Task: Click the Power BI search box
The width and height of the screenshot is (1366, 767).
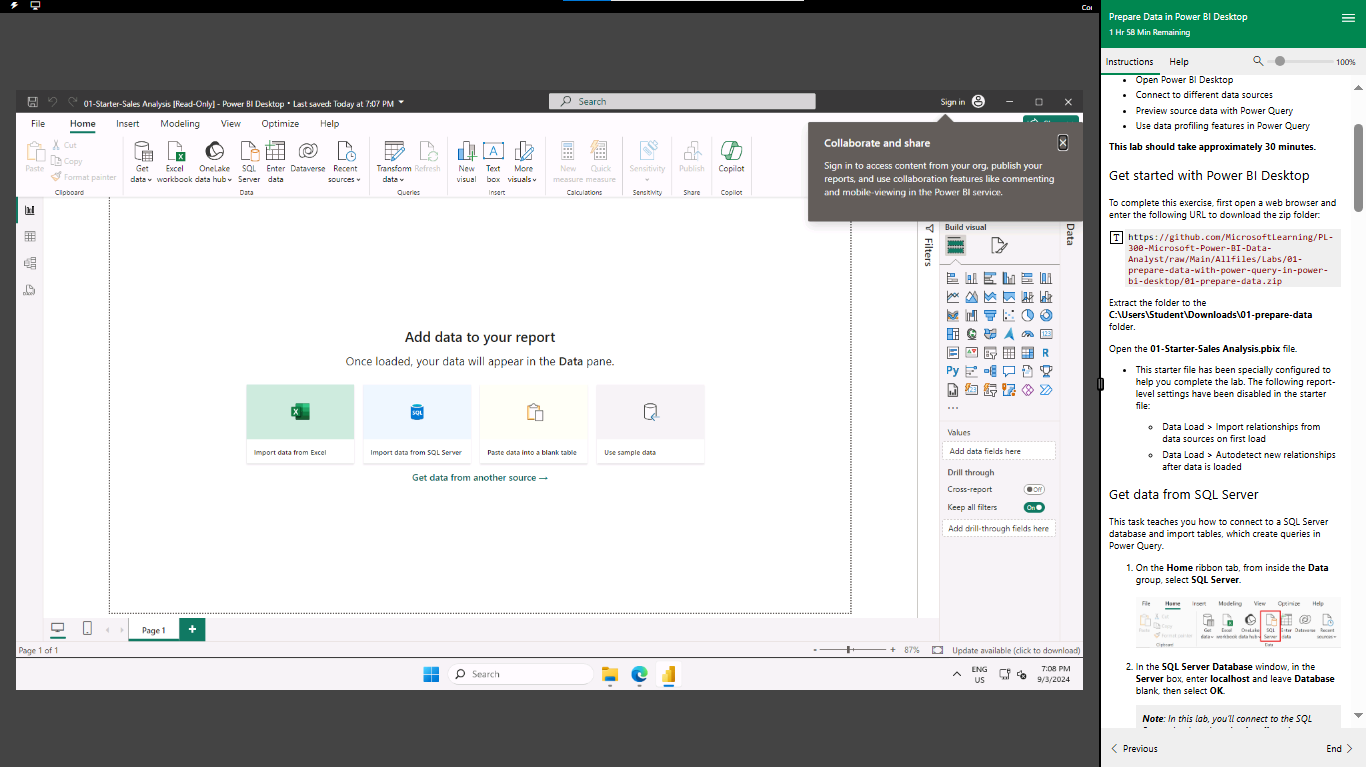Action: point(682,102)
